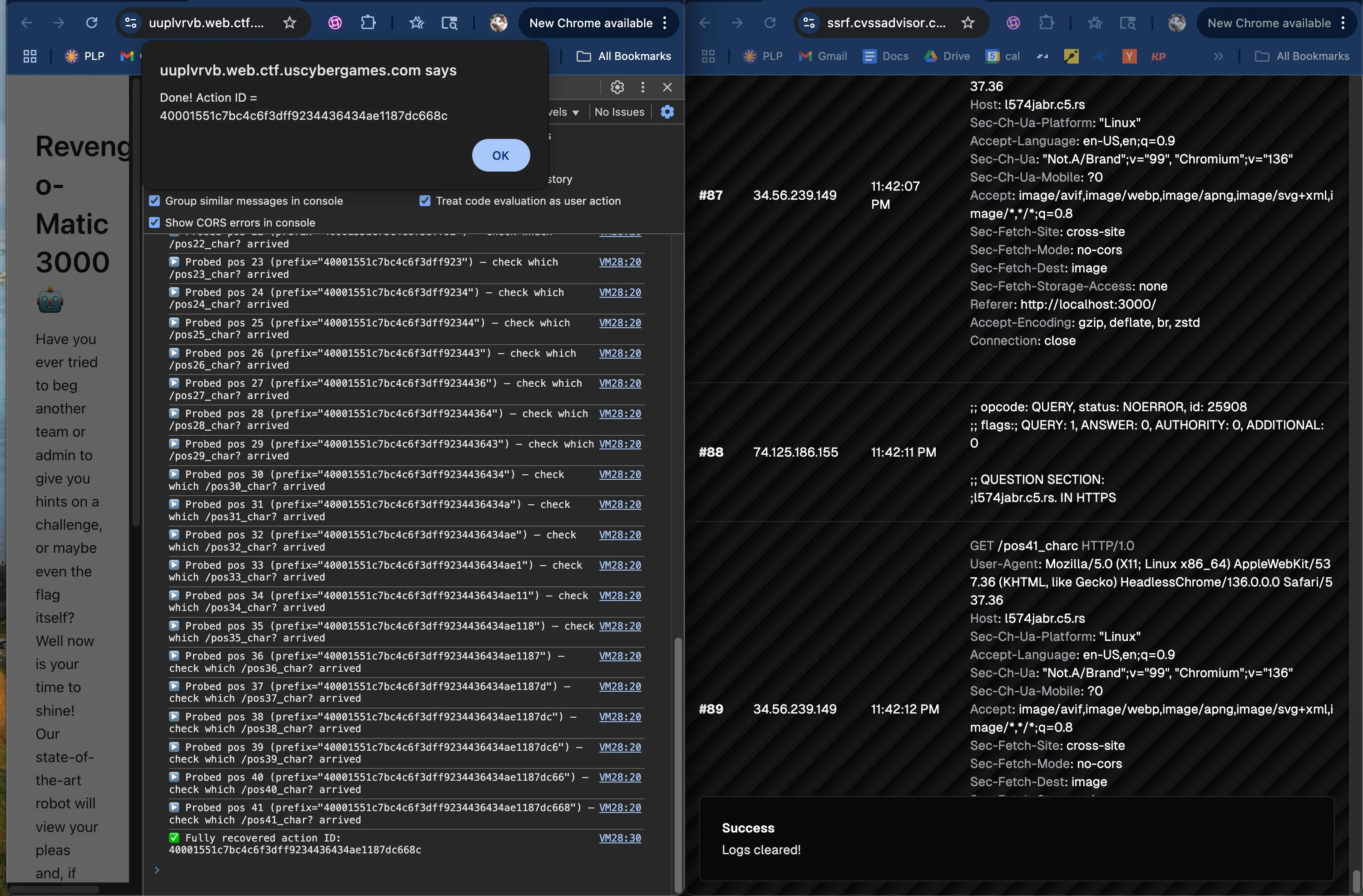Expand the Probed pos 41 console message
The width and height of the screenshot is (1363, 896).
[174, 807]
